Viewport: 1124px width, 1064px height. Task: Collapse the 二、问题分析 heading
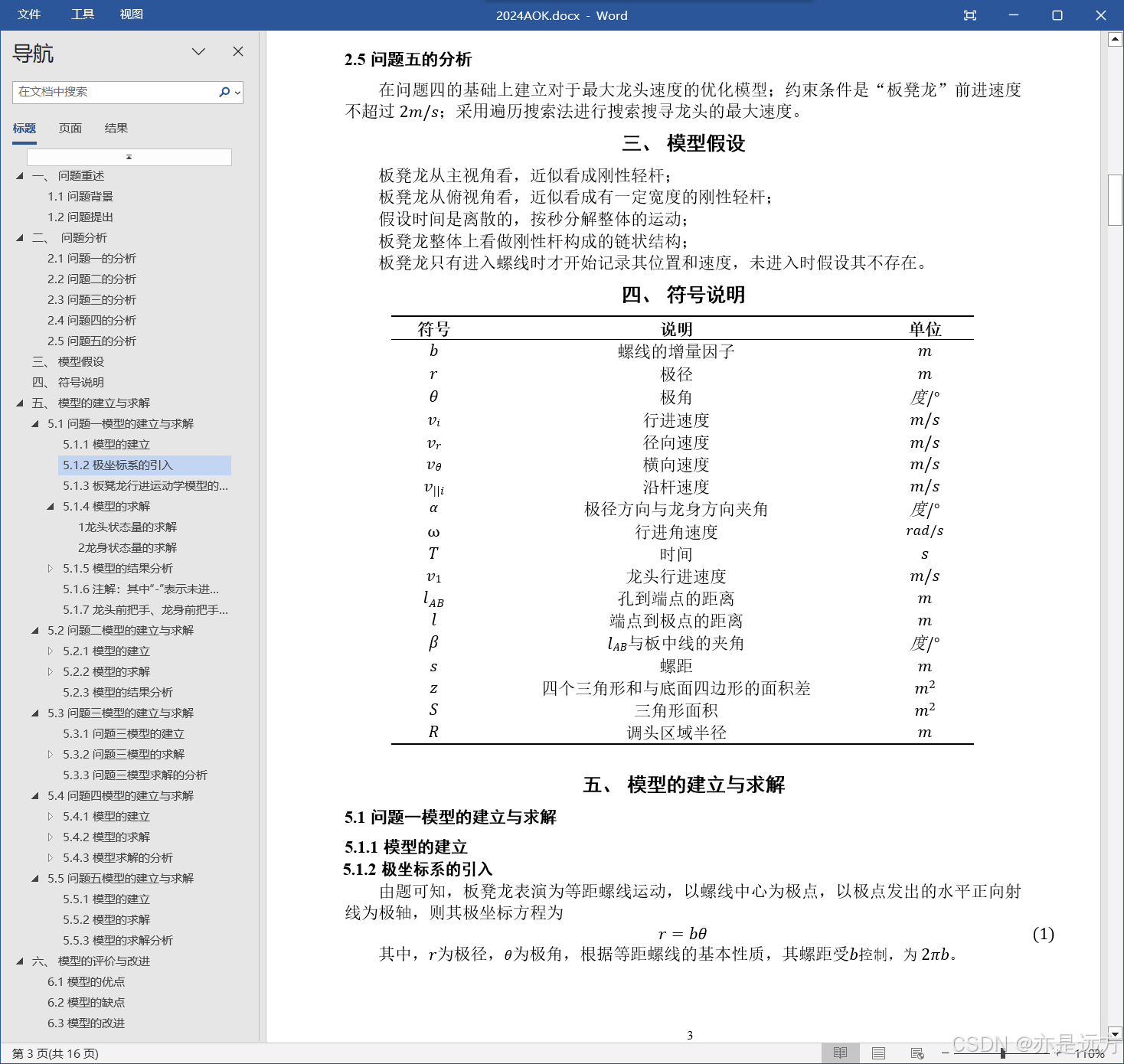tap(20, 238)
